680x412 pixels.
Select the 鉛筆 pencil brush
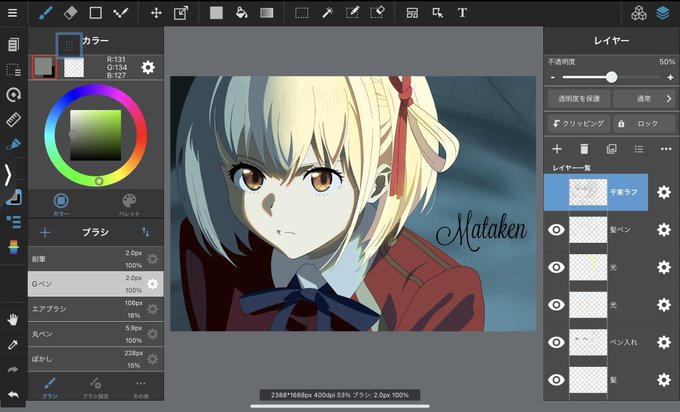click(95, 259)
